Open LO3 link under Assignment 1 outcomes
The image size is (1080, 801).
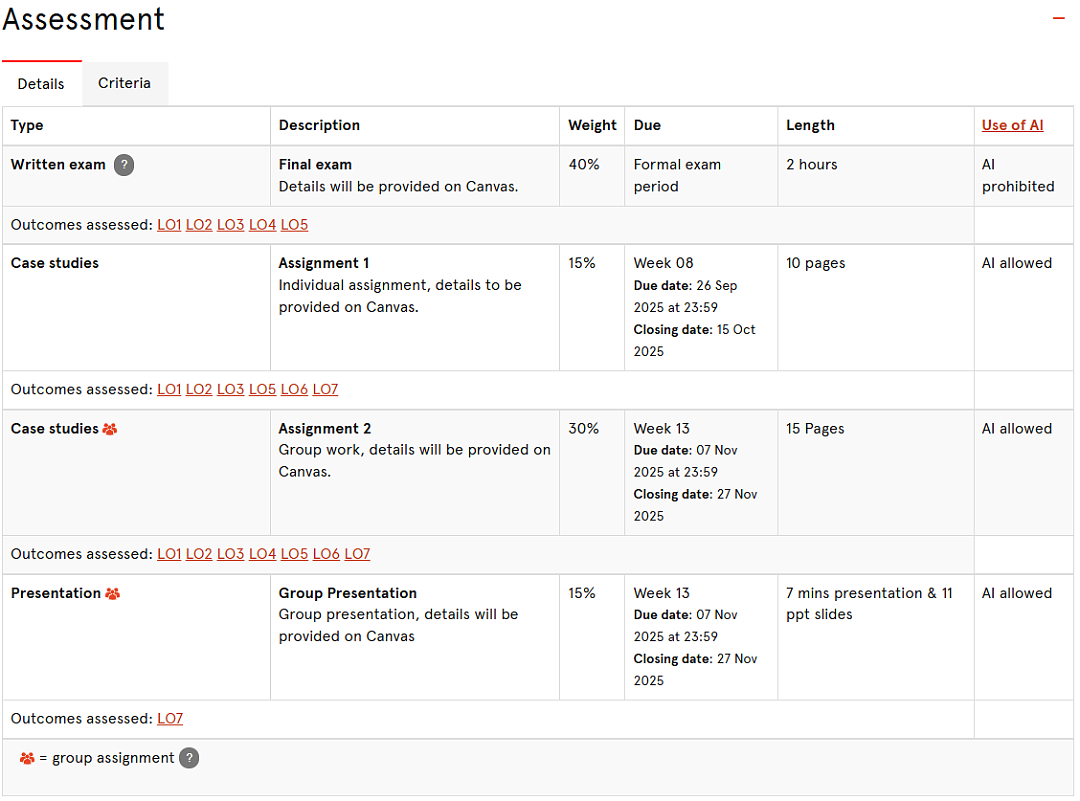pos(231,390)
